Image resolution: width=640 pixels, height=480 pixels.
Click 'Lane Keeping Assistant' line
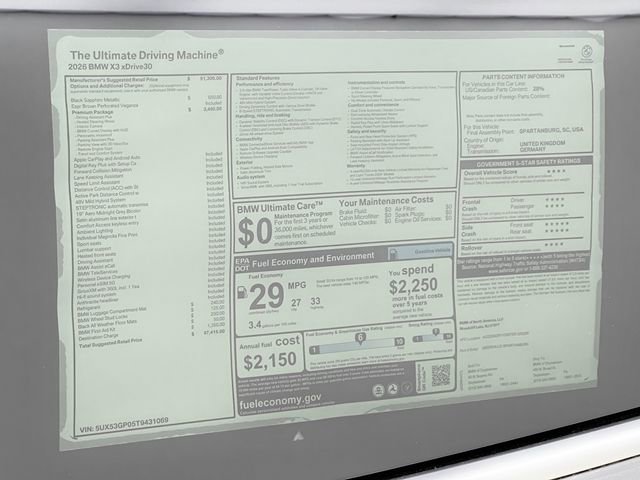(98, 177)
